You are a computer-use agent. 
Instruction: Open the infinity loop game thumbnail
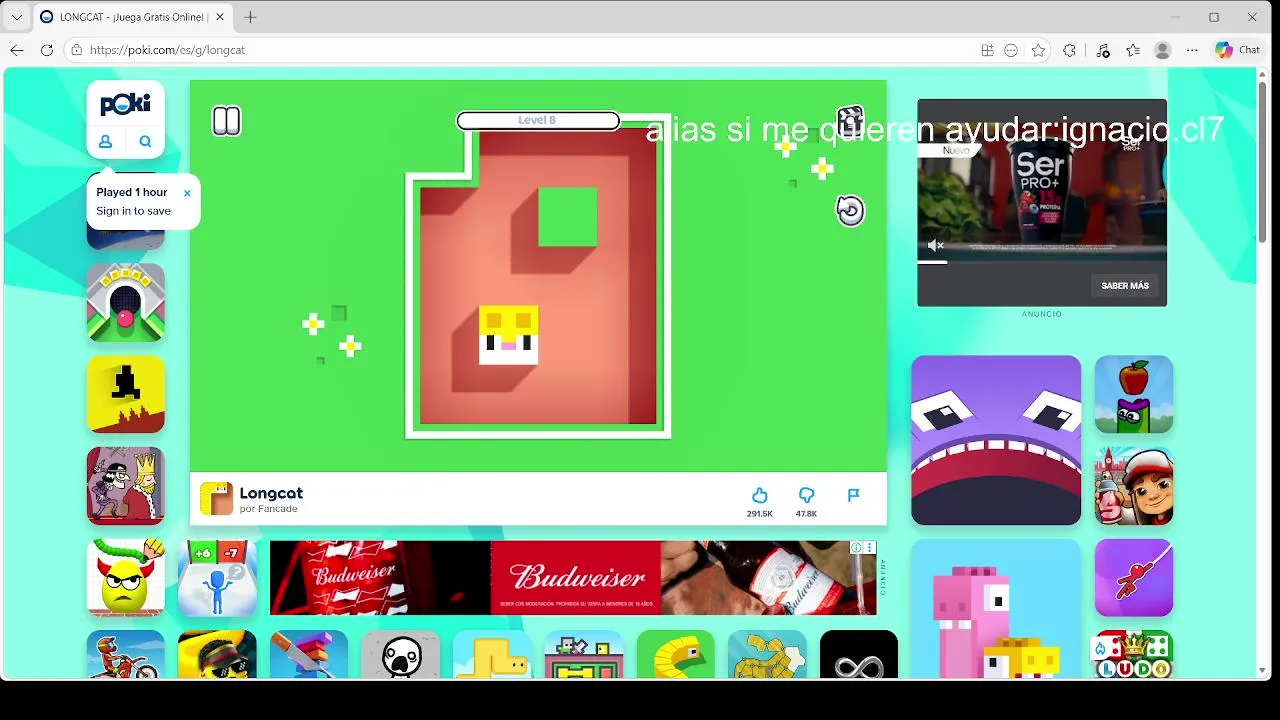coord(859,656)
